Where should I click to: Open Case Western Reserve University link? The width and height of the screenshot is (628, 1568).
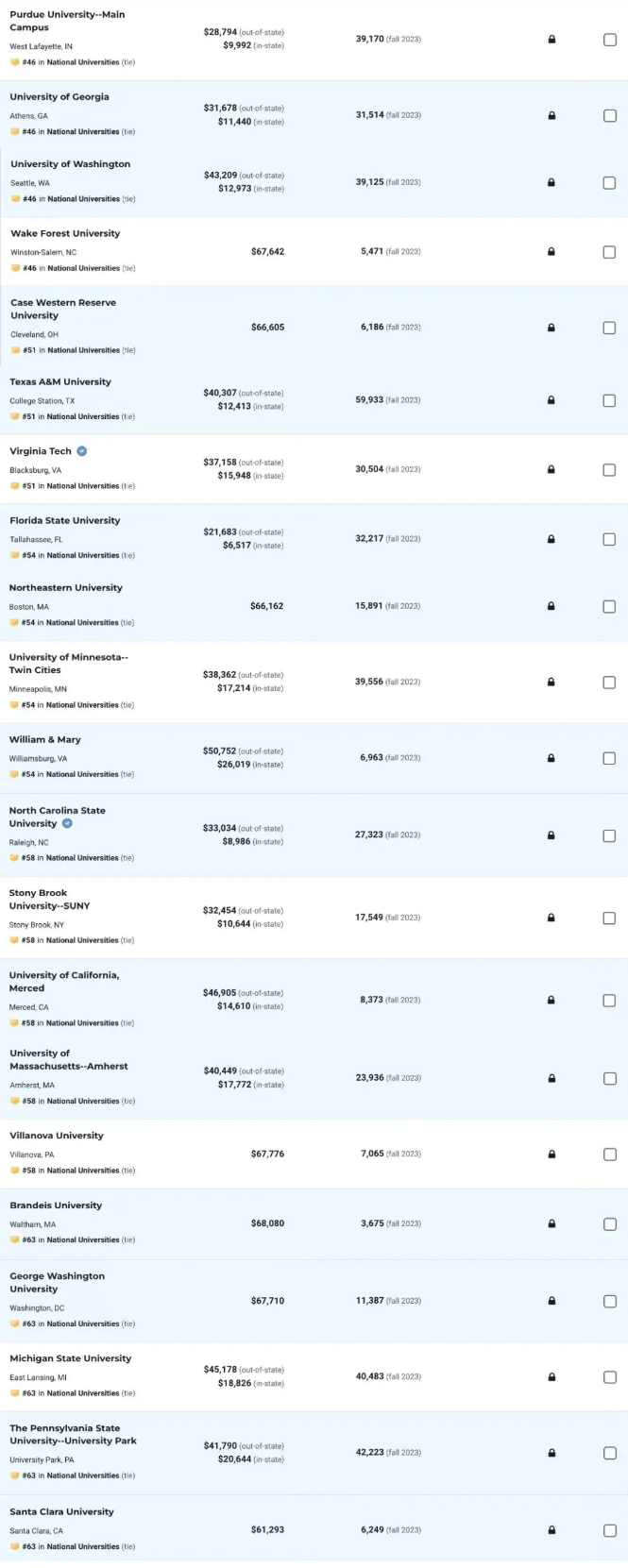point(63,309)
